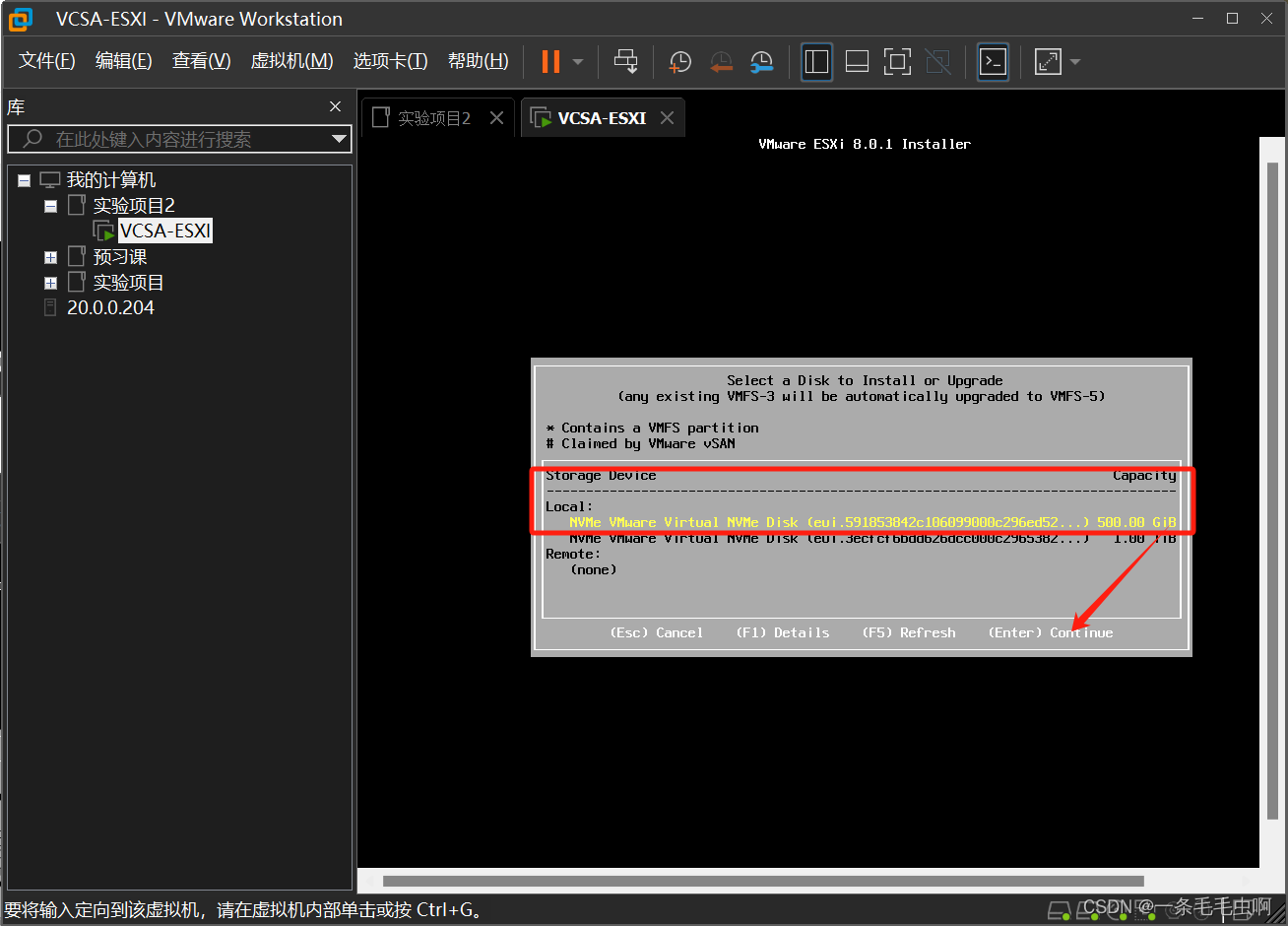The width and height of the screenshot is (1288, 926).
Task: Select VCSA-ESXI in the library tree
Action: (164, 231)
